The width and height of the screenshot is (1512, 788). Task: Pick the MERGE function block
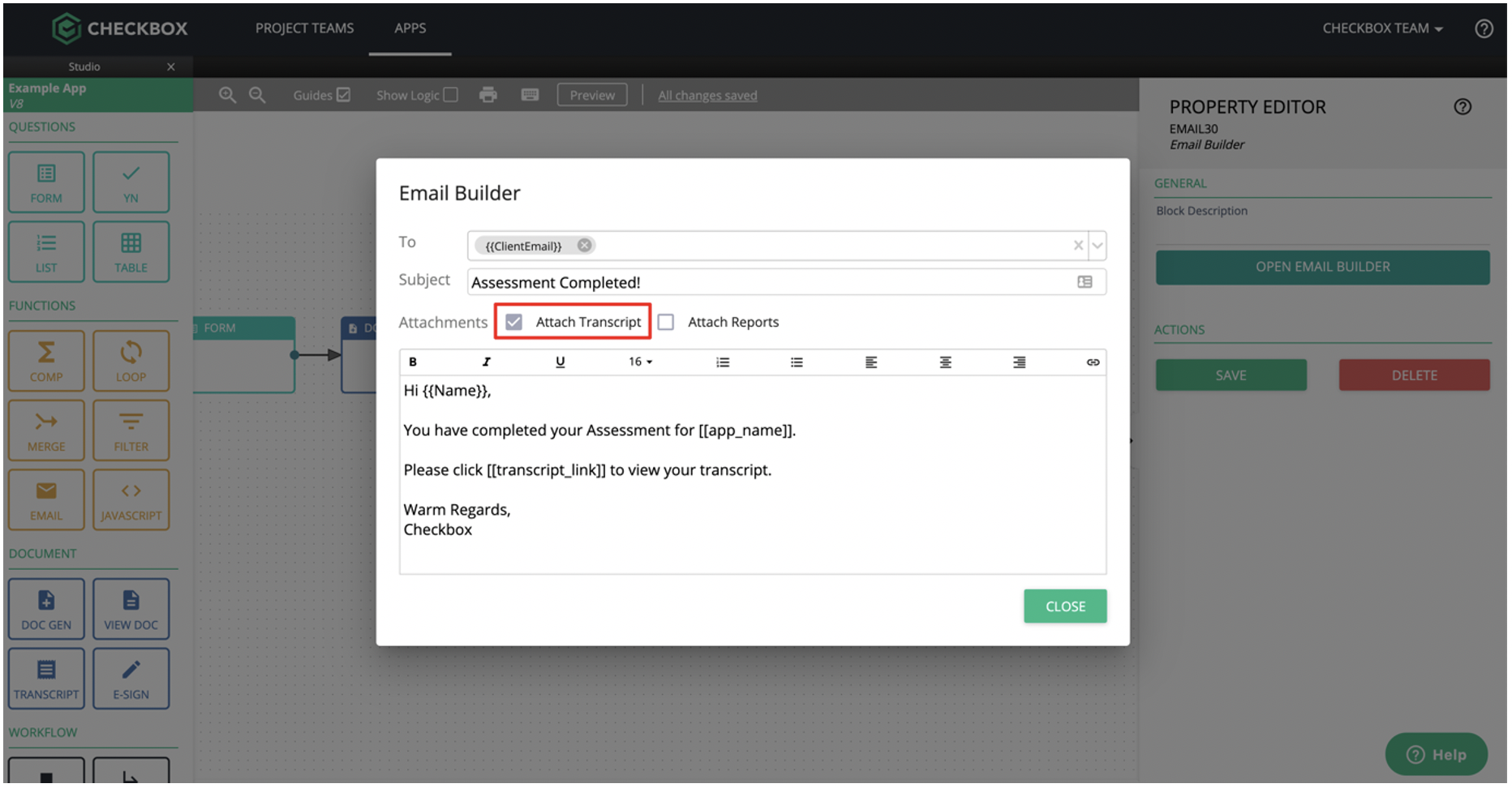[x=46, y=430]
